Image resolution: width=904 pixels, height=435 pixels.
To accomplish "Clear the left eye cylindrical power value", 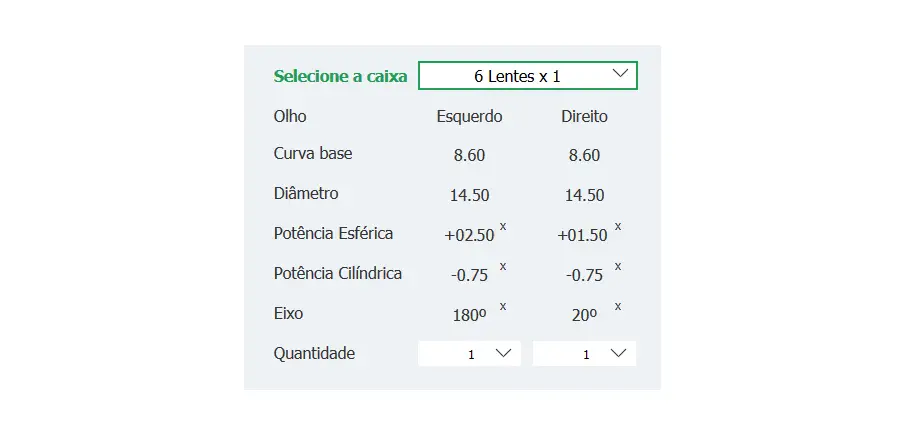I will click(x=503, y=266).
